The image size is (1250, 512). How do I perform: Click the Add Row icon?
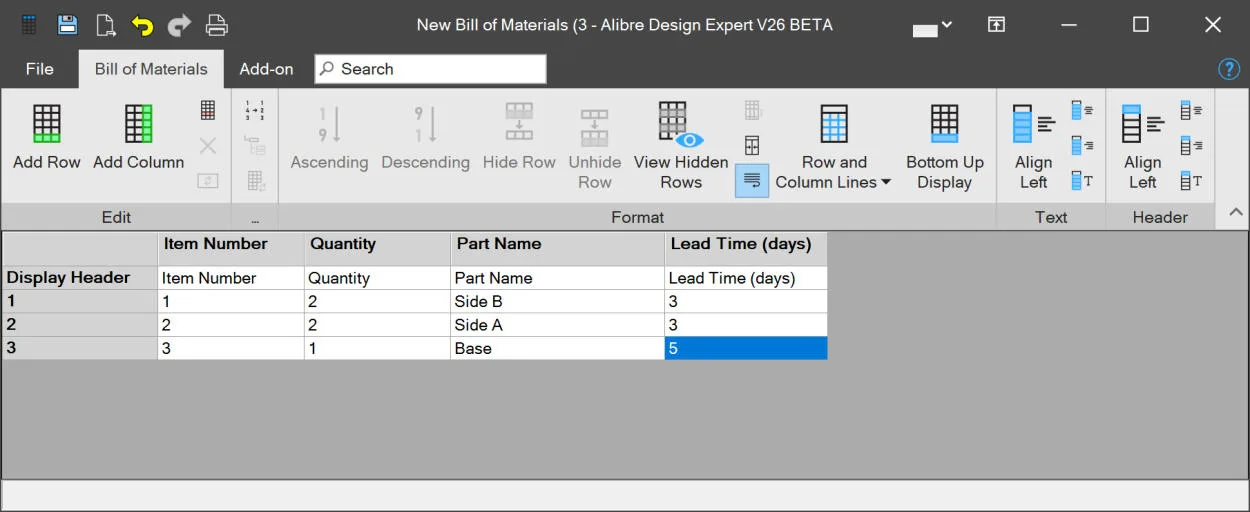coord(47,124)
